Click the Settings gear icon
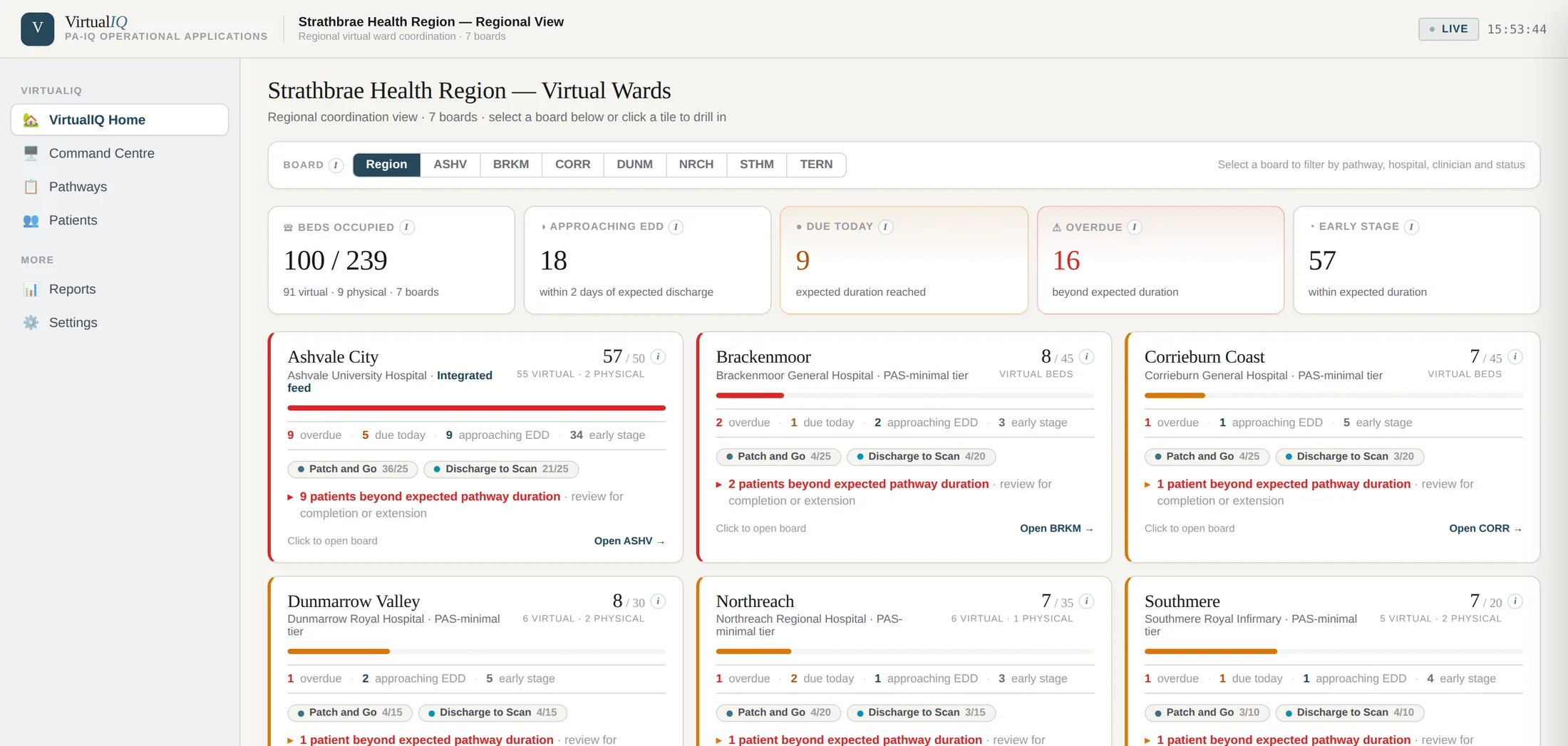 [31, 323]
